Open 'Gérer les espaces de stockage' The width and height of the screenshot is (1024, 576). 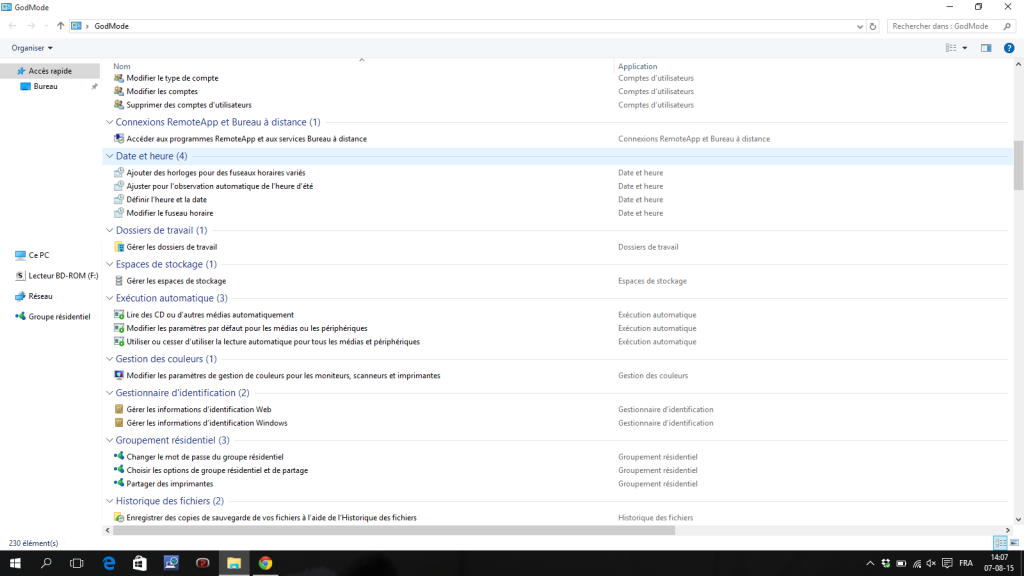pos(175,281)
